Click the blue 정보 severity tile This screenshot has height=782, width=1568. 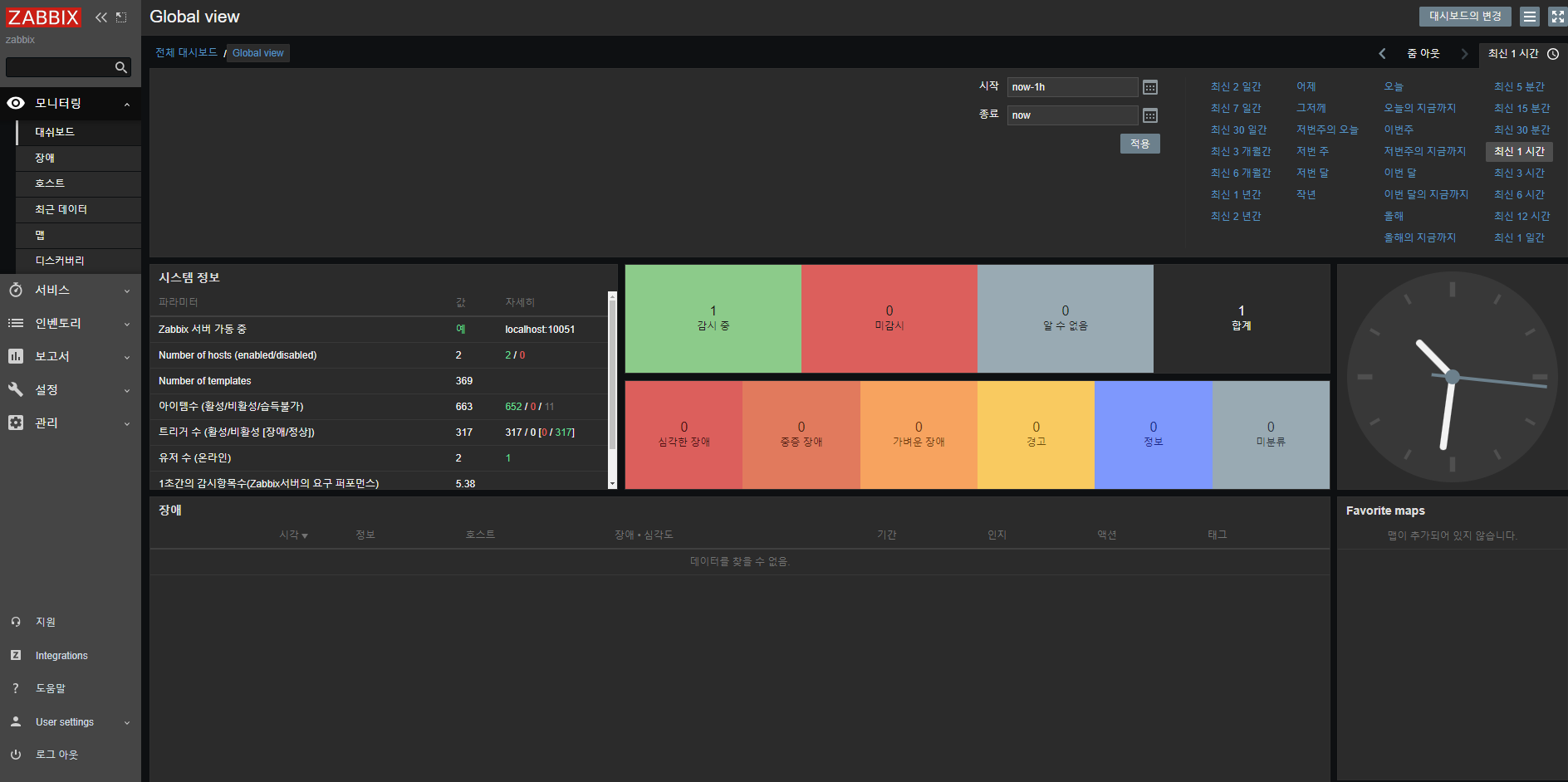(1154, 435)
